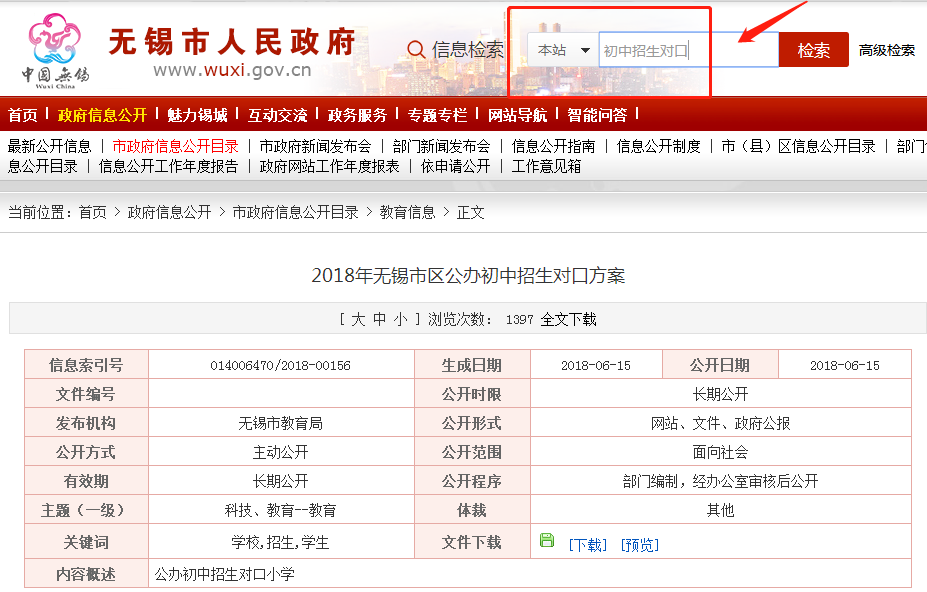This screenshot has height=592, width=927.
Task: Click 智能问答 in the navigation bar
Action: [x=597, y=115]
